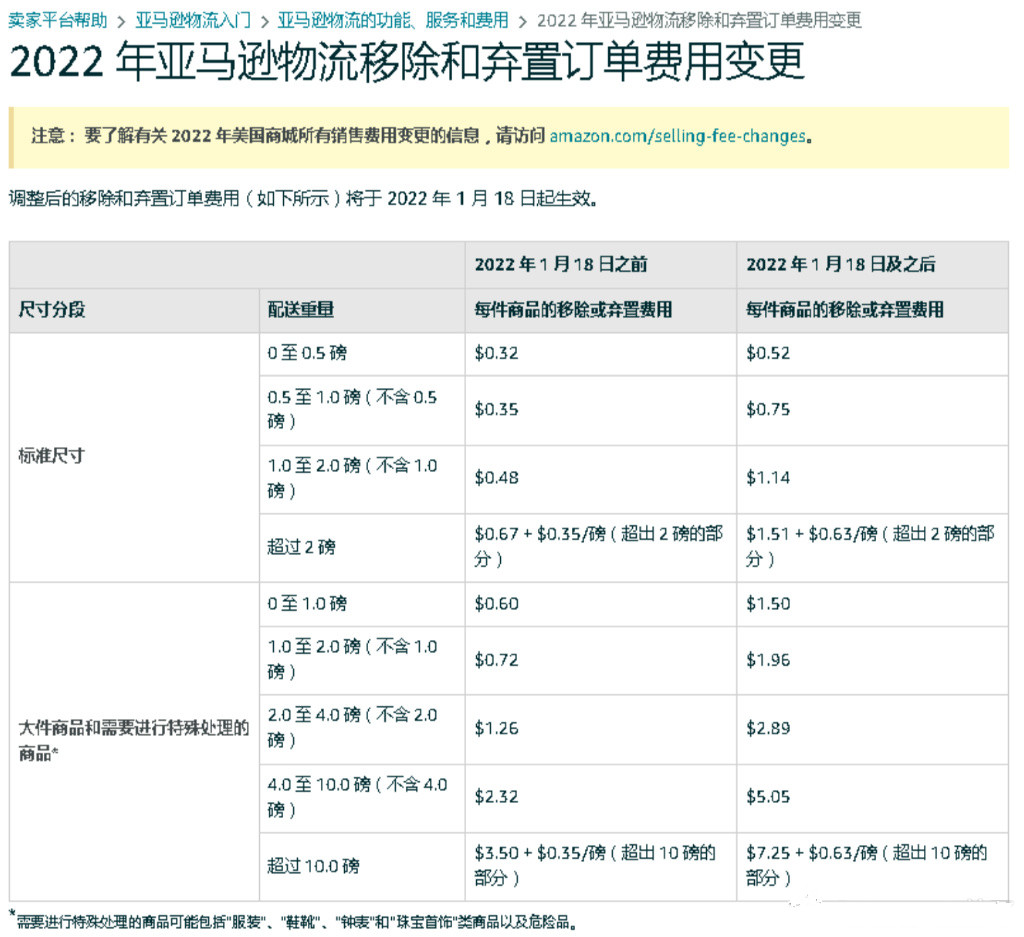Click the 2022 年 1 月 18 日之前 header cell
1024x937 pixels.
[561, 264]
